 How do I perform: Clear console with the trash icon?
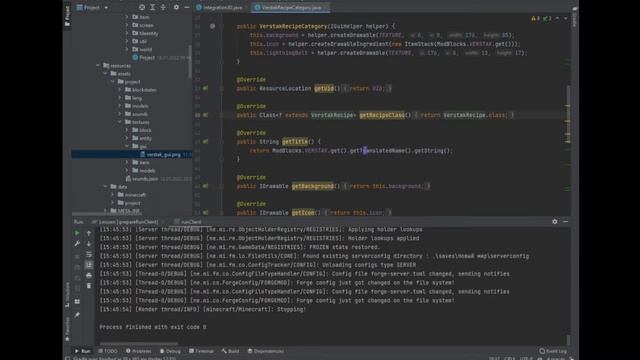tap(89, 286)
